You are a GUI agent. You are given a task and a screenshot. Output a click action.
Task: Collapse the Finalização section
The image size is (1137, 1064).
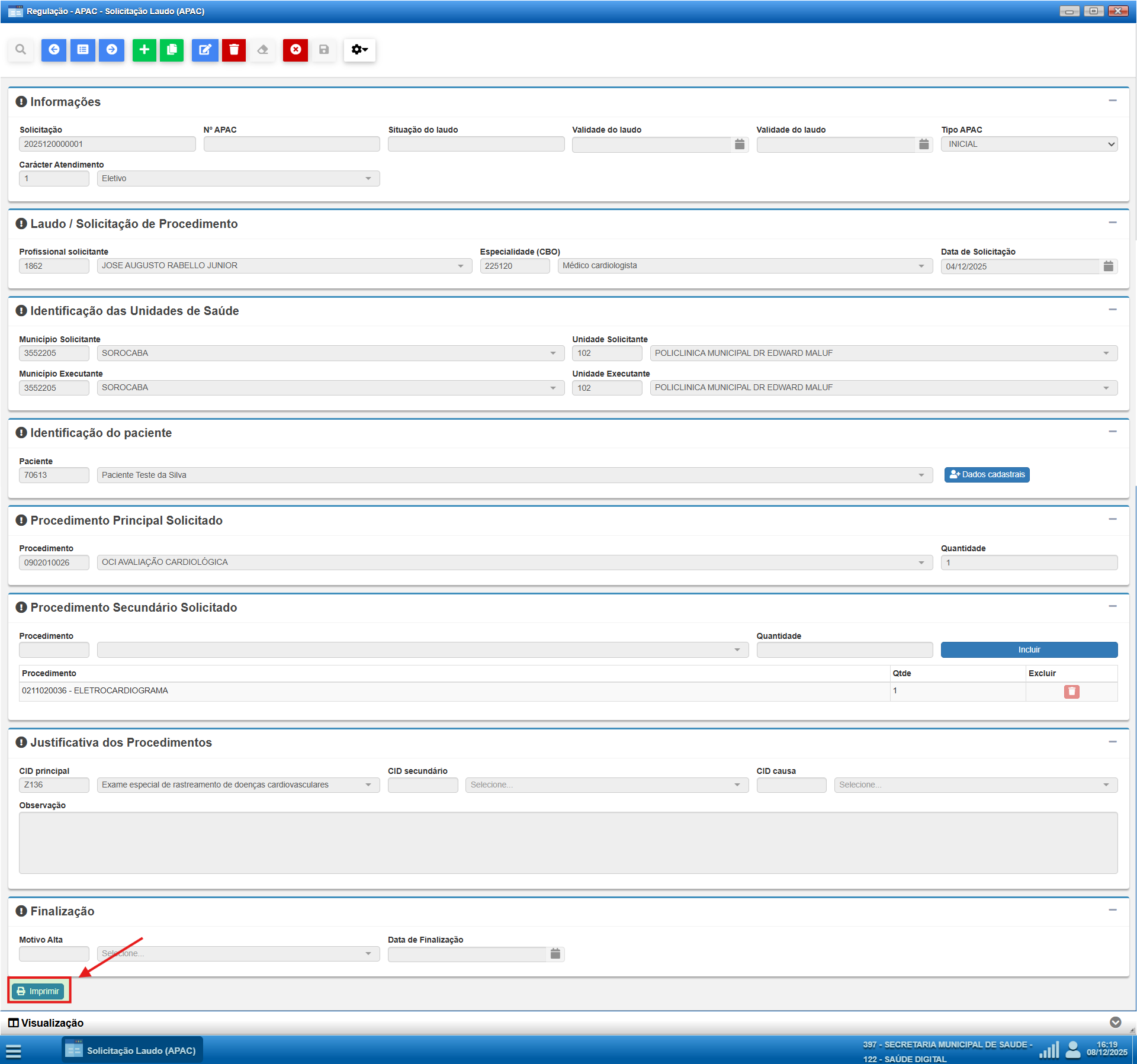1113,910
